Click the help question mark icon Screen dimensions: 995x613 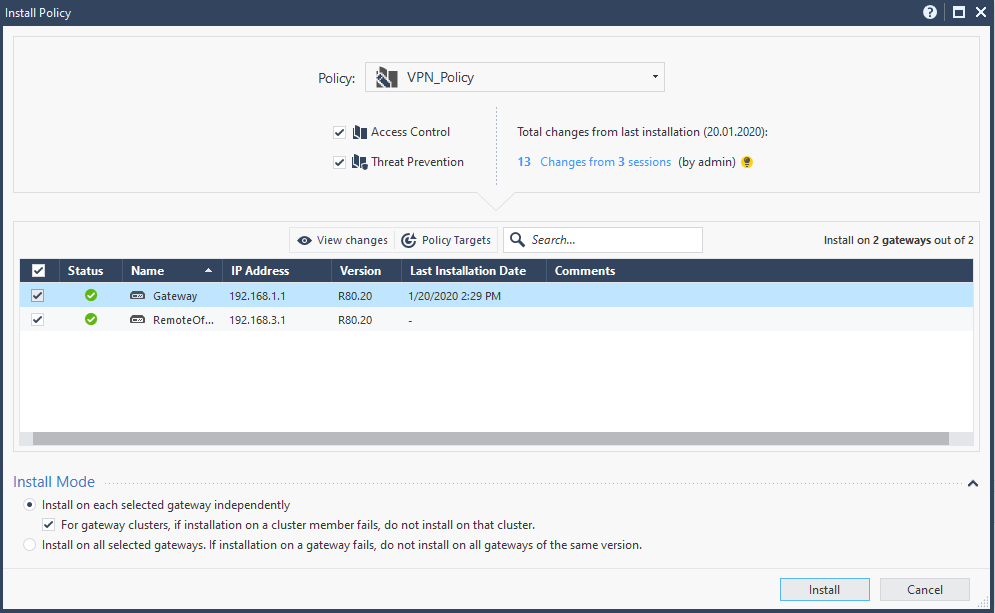tap(930, 13)
